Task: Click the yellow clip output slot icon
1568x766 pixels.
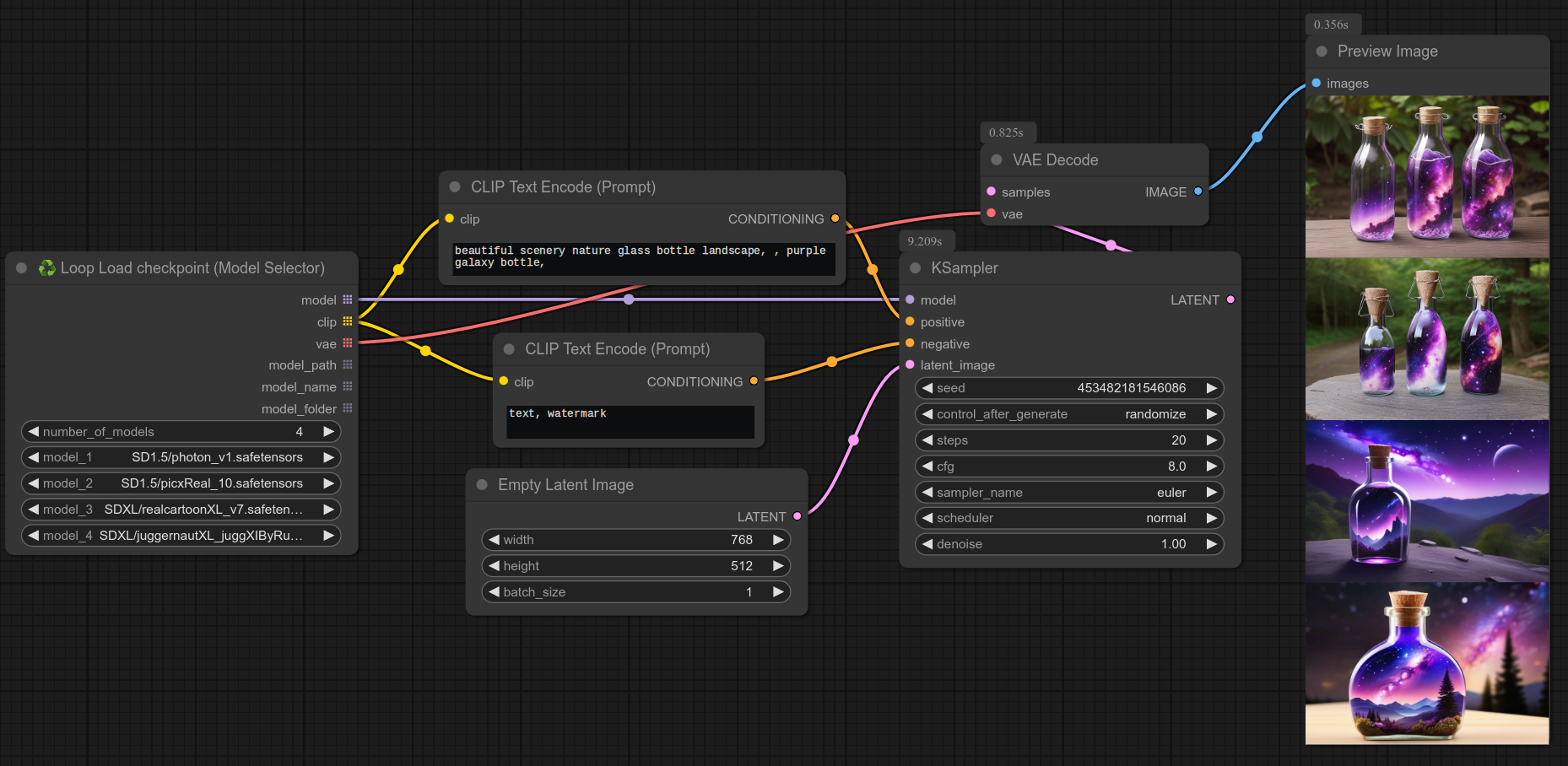Action: [x=348, y=321]
